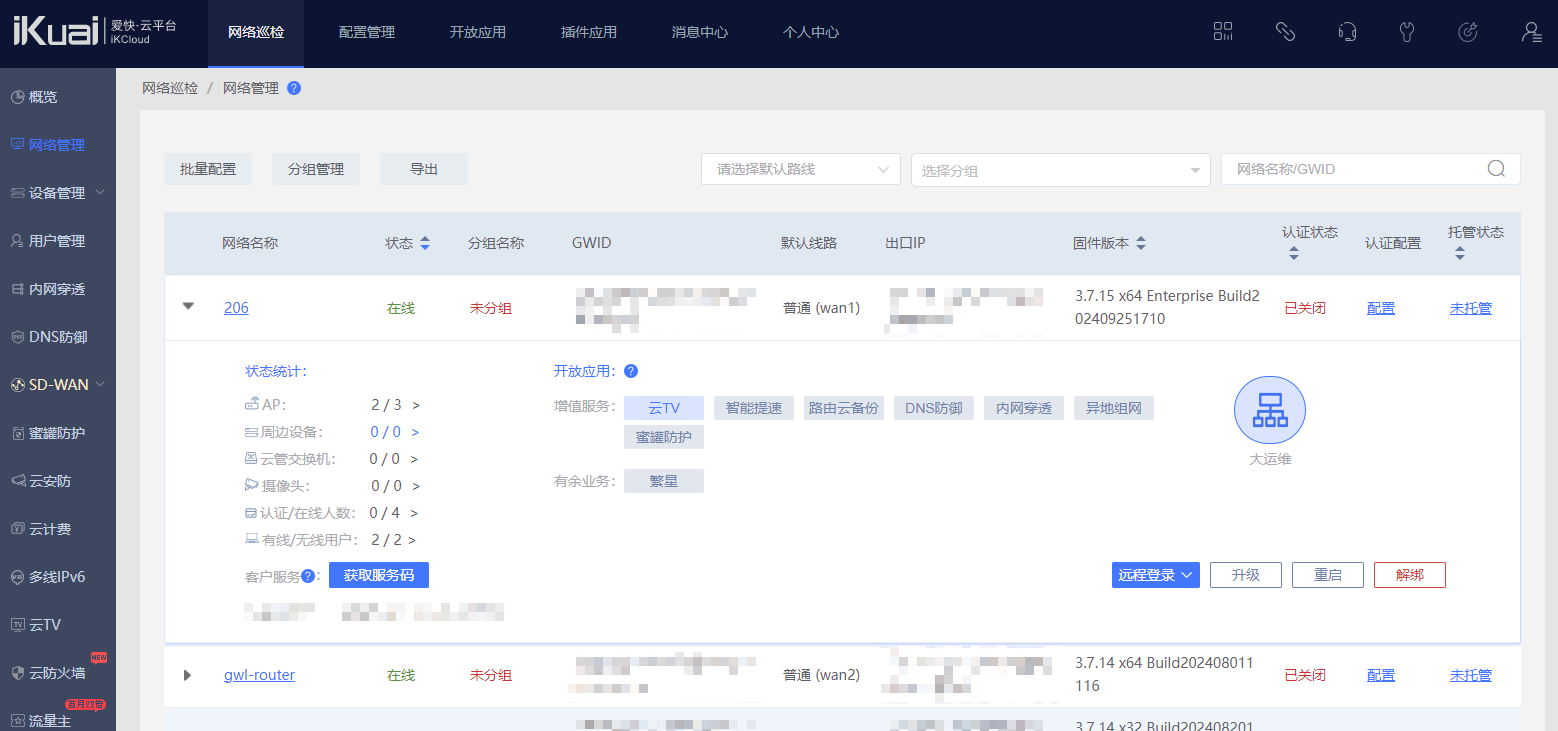Viewport: 1558px width, 731px height.
Task: Click the link chain icon in header
Action: click(x=1285, y=32)
